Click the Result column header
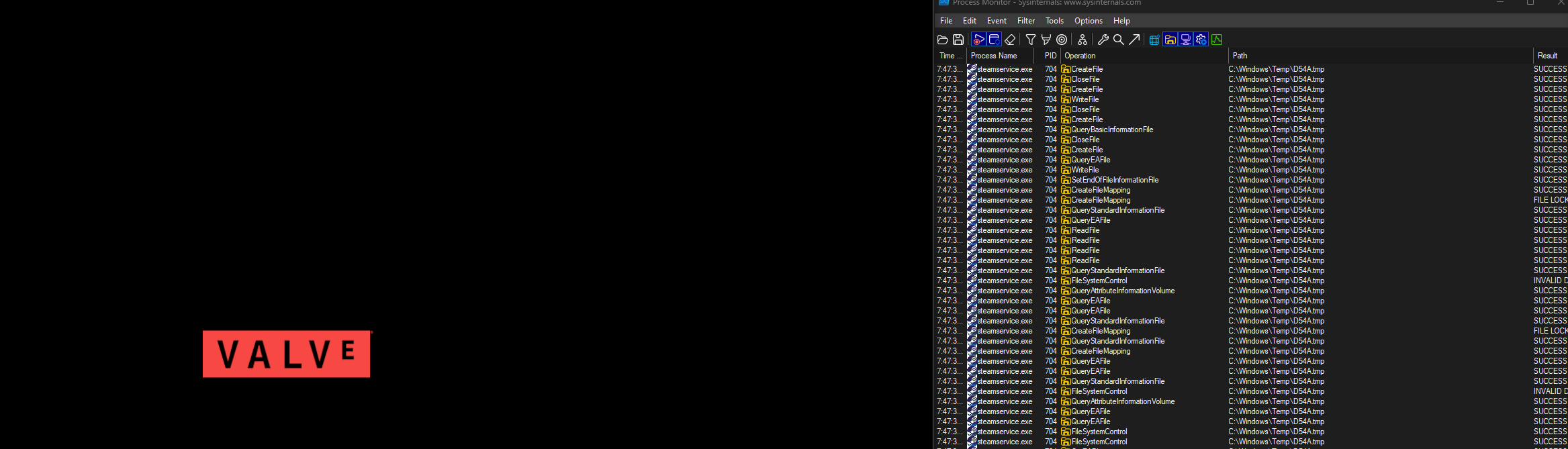 tap(1550, 56)
